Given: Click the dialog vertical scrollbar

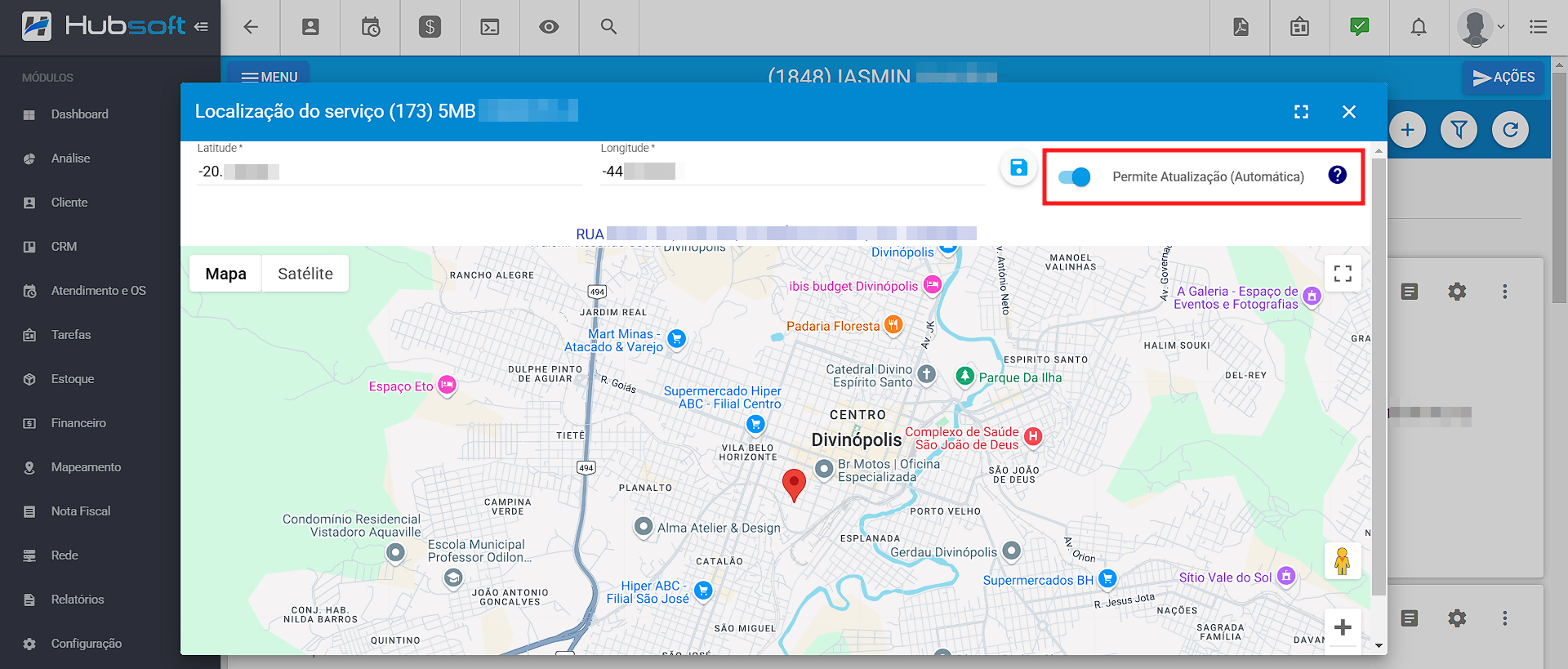Looking at the screenshot, I should point(1379,376).
